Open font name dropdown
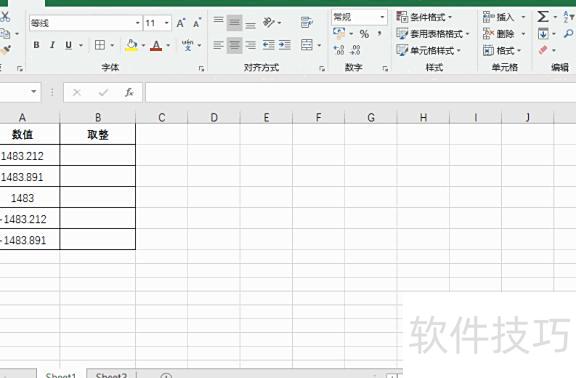576x378 pixels. (138, 23)
